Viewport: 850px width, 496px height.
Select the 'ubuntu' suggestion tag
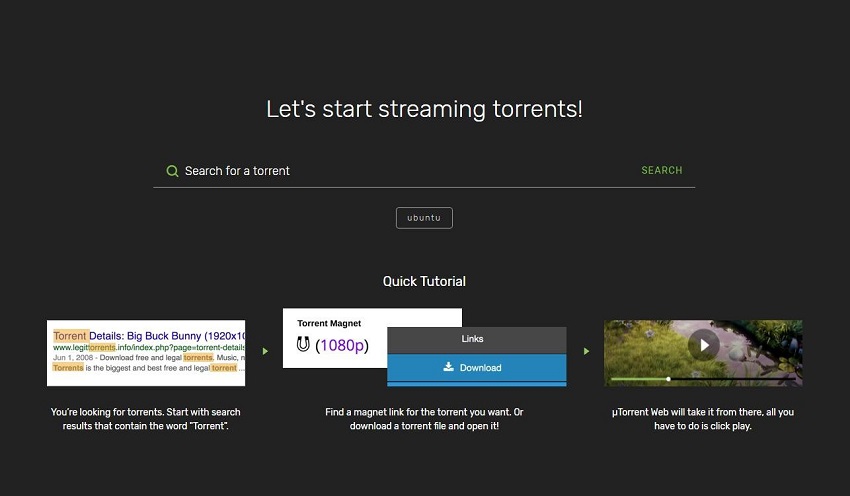pos(424,218)
